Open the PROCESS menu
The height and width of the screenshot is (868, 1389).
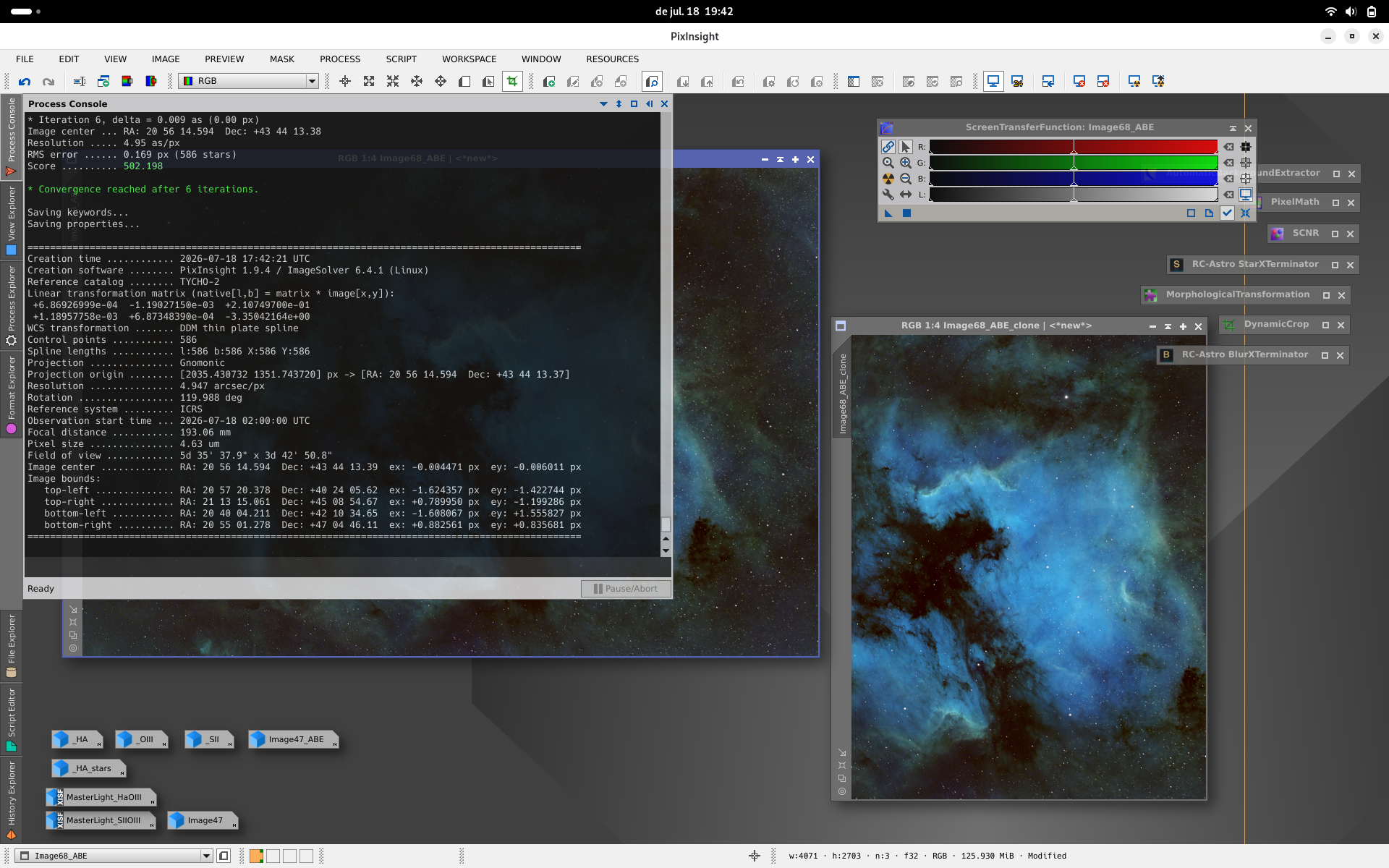[340, 59]
